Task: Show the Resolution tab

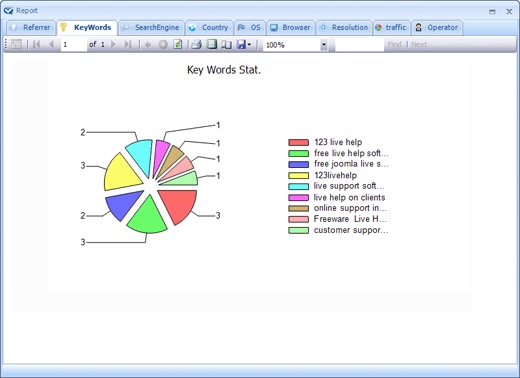Action: tap(344, 28)
